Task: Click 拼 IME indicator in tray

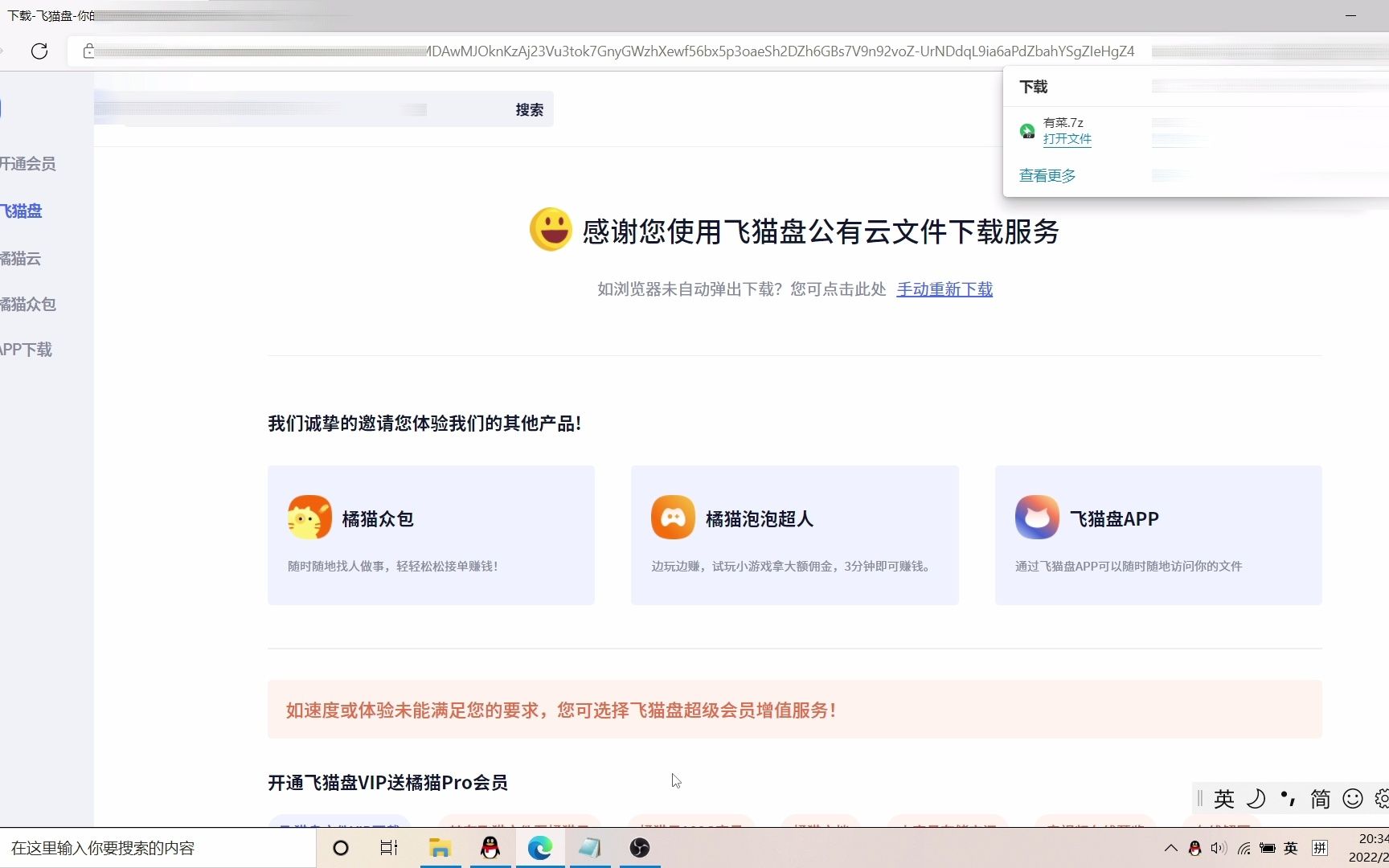Action: point(1320,848)
